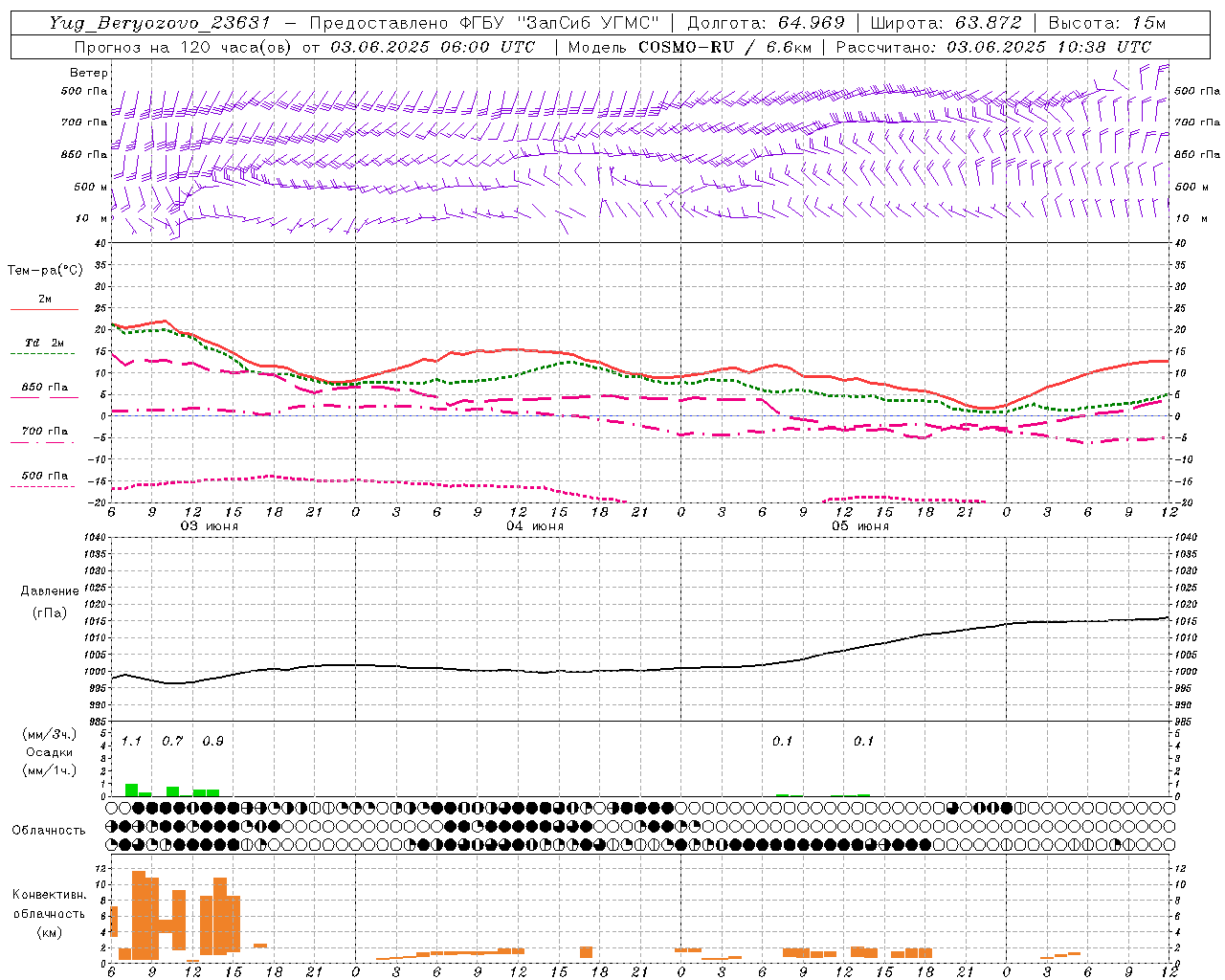Click the dotted line sample under legend 500 гПа
Viewport: 1225px width, 980px height.
[44, 486]
